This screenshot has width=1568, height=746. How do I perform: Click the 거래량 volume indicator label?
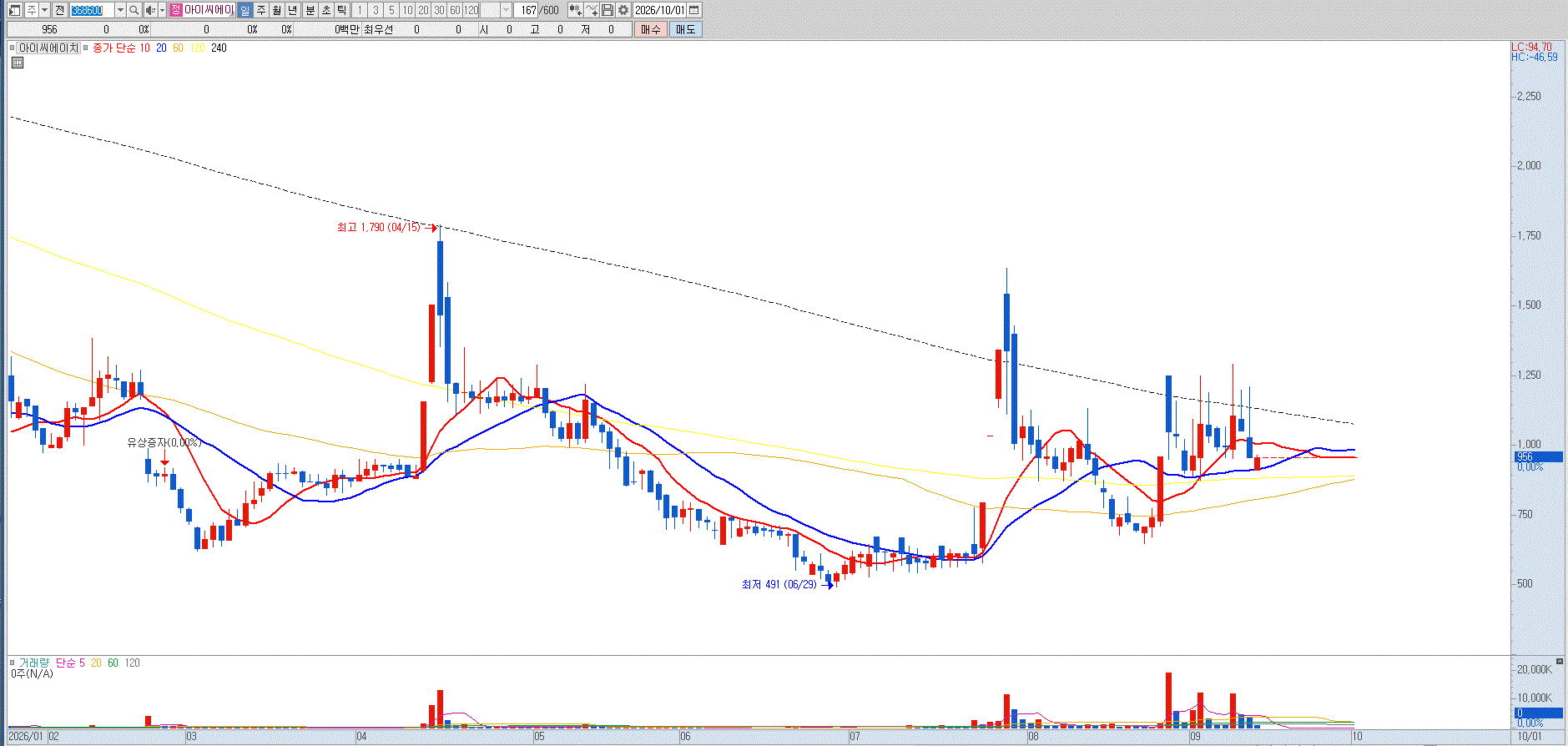[34, 663]
